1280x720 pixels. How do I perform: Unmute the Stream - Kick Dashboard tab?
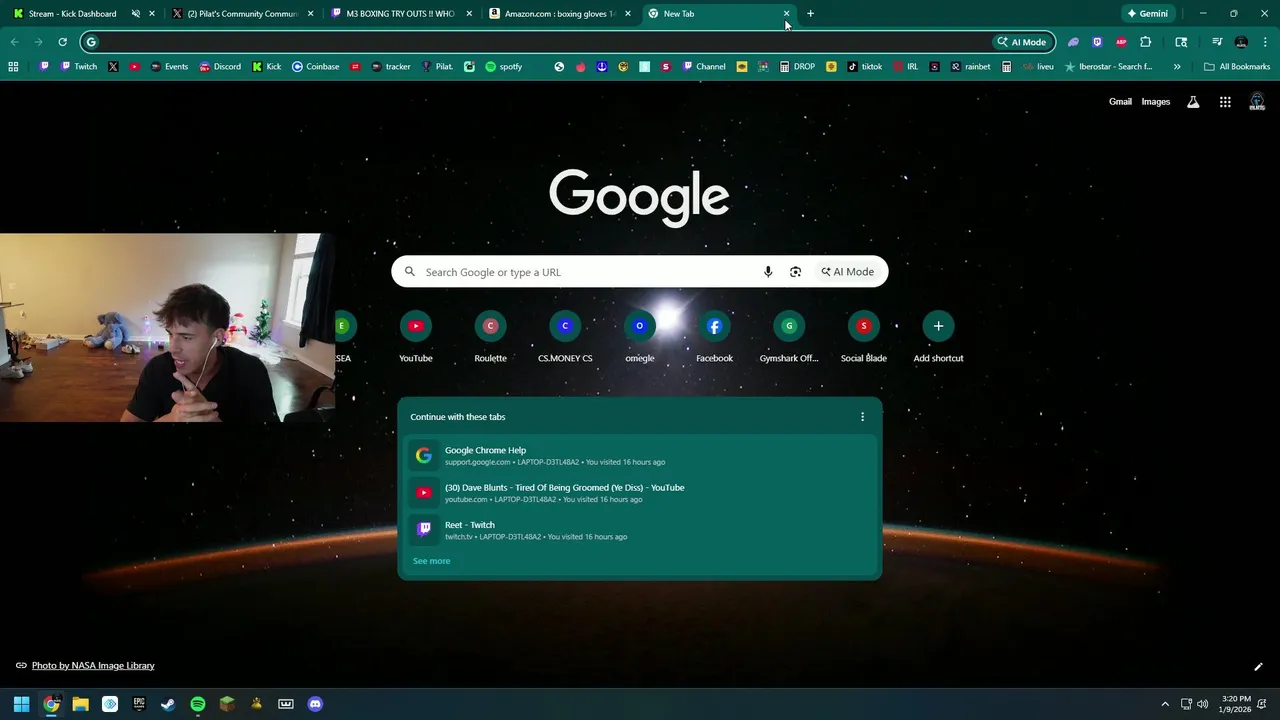136,14
